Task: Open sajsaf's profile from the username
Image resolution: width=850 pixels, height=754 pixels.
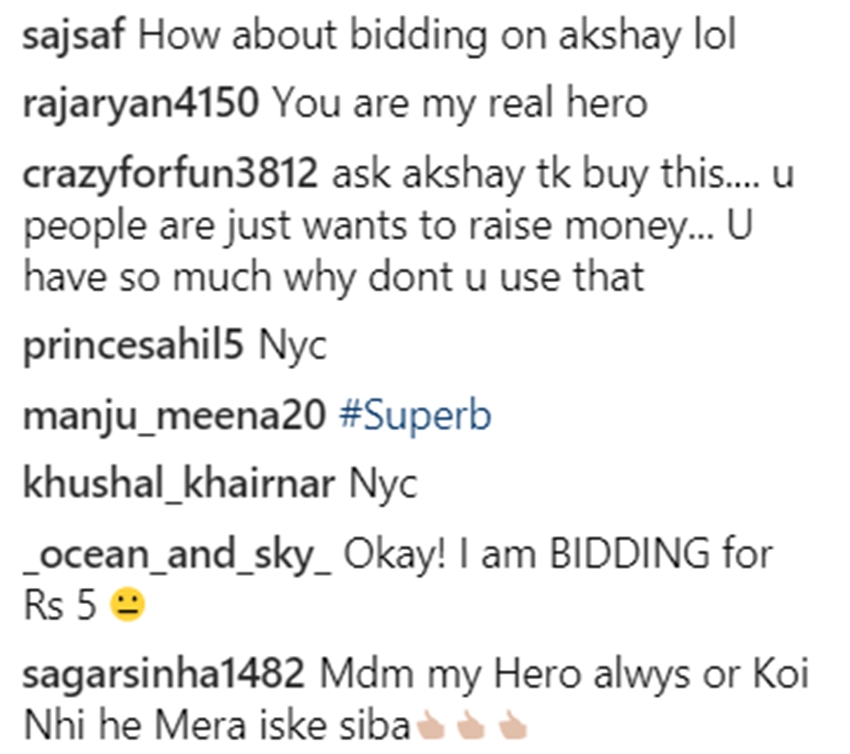Action: click(x=73, y=37)
